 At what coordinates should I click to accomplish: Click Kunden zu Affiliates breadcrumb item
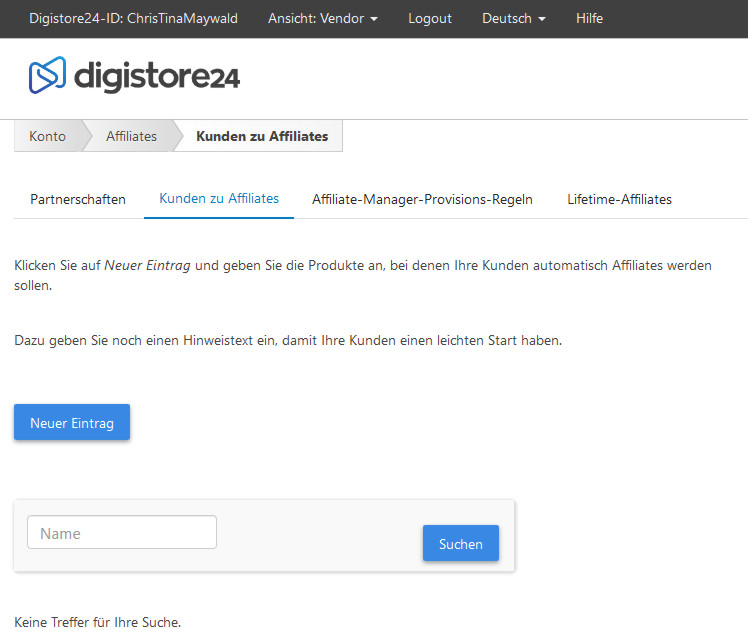tap(262, 136)
